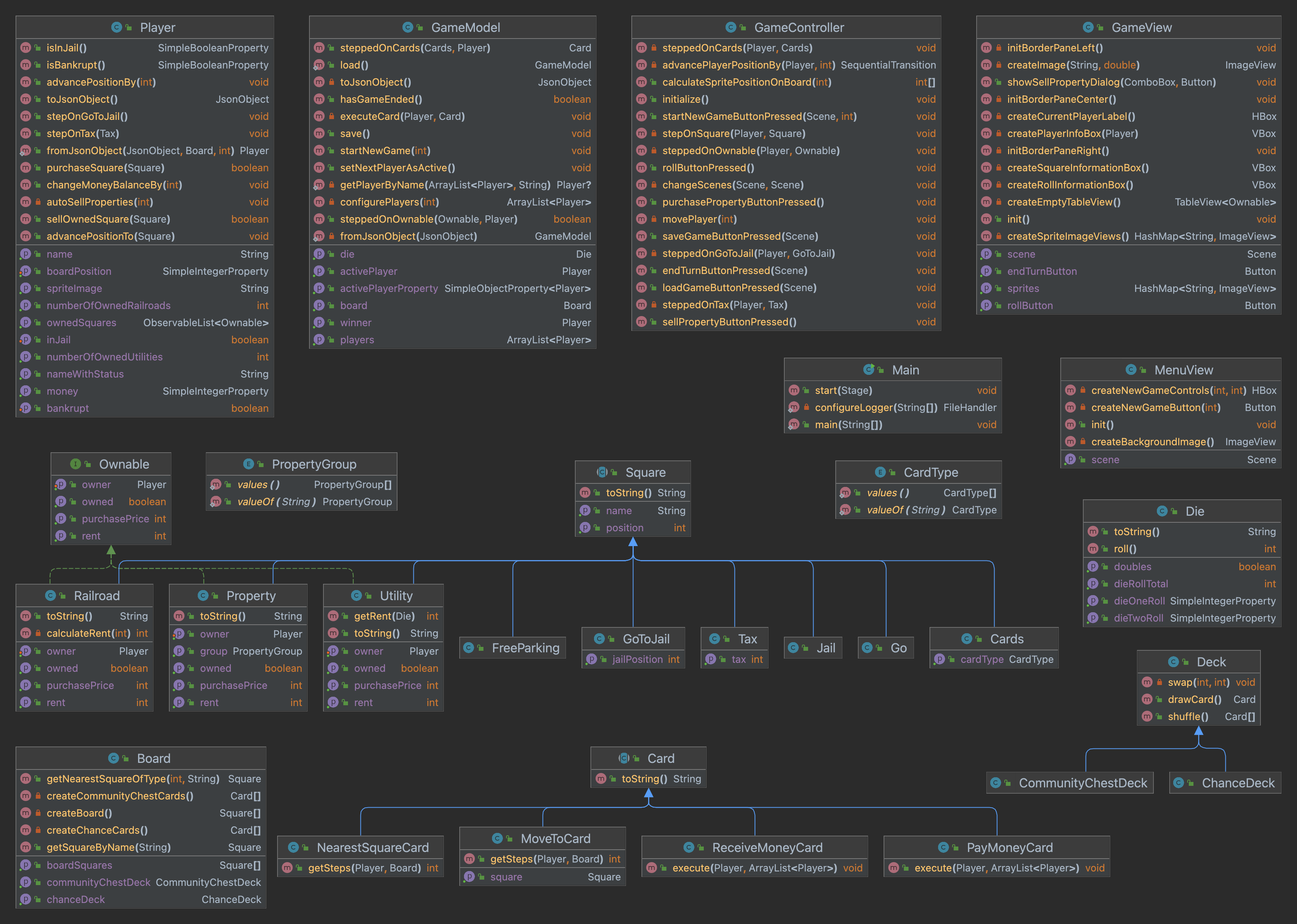This screenshot has width=1297, height=924.
Task: Click the class icon beside NearestSquareCard
Action: tap(293, 848)
